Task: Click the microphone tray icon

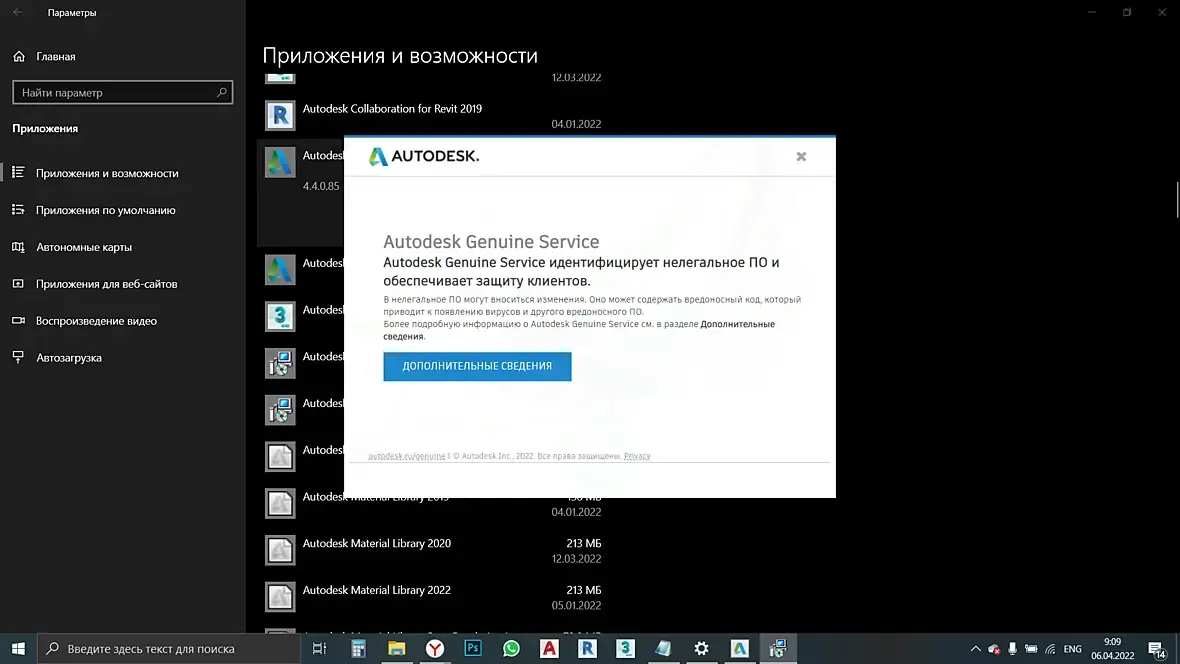Action: point(1012,648)
